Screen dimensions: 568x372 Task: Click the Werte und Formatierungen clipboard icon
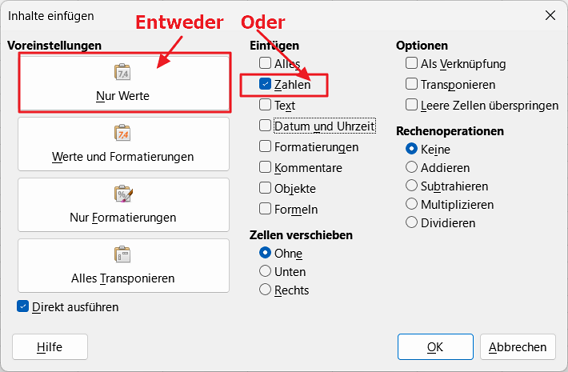[x=122, y=133]
